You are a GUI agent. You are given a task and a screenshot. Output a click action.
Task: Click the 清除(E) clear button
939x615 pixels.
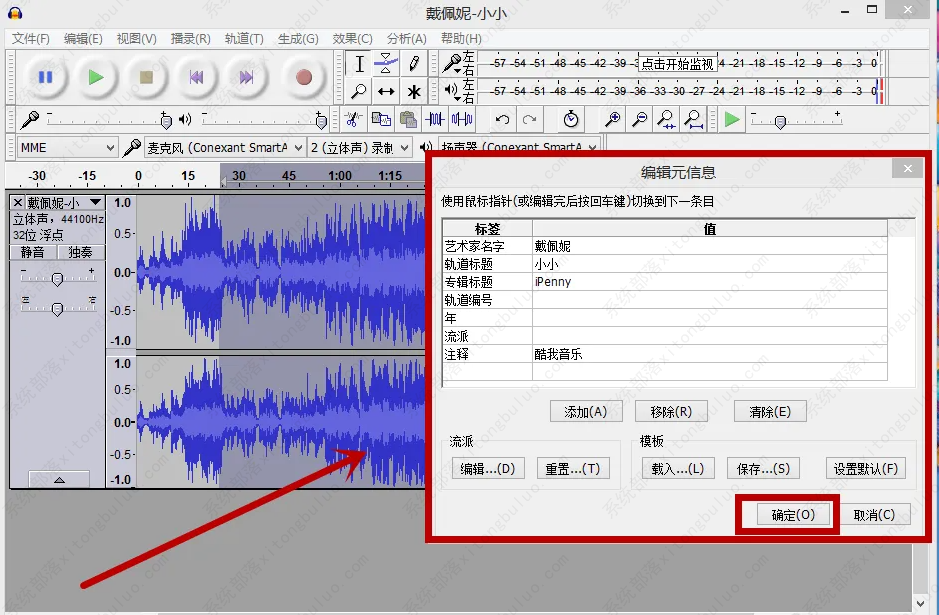pyautogui.click(x=770, y=411)
